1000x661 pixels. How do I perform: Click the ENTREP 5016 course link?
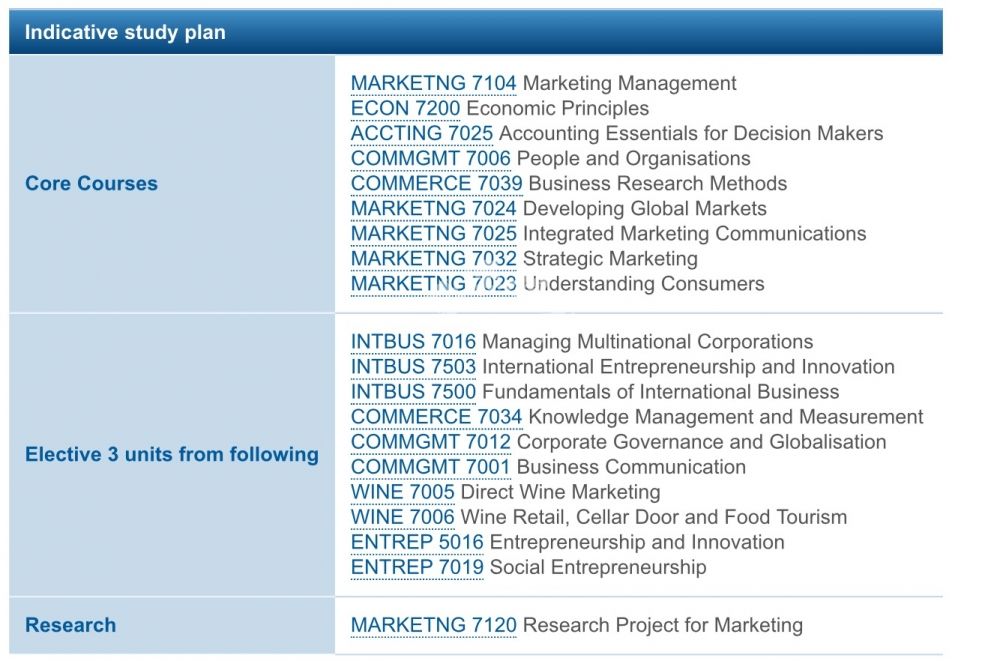pyautogui.click(x=416, y=542)
